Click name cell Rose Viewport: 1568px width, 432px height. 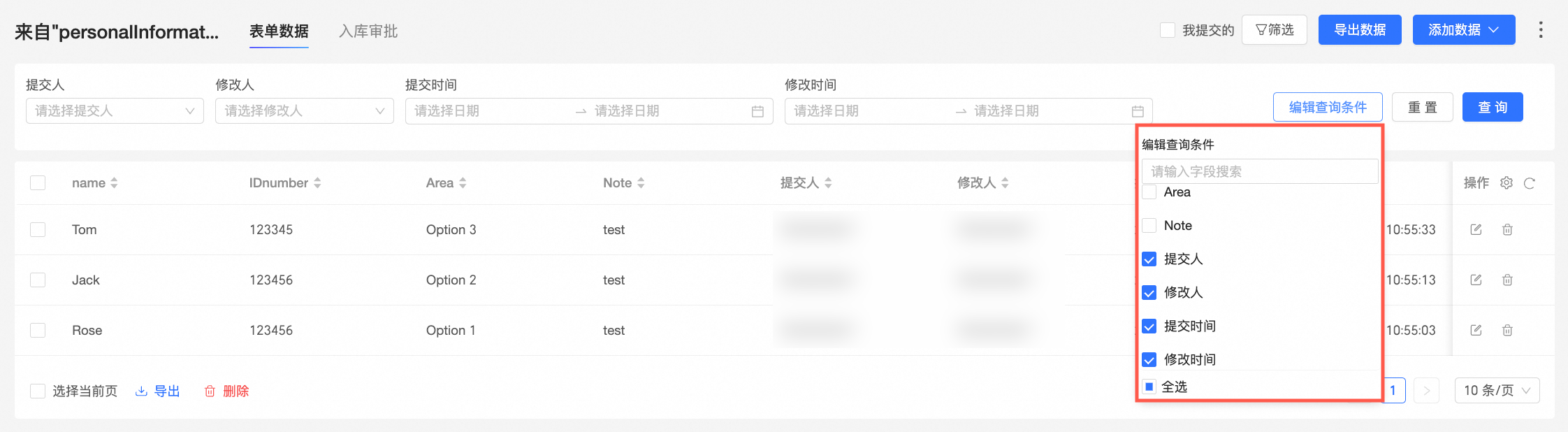tap(87, 330)
